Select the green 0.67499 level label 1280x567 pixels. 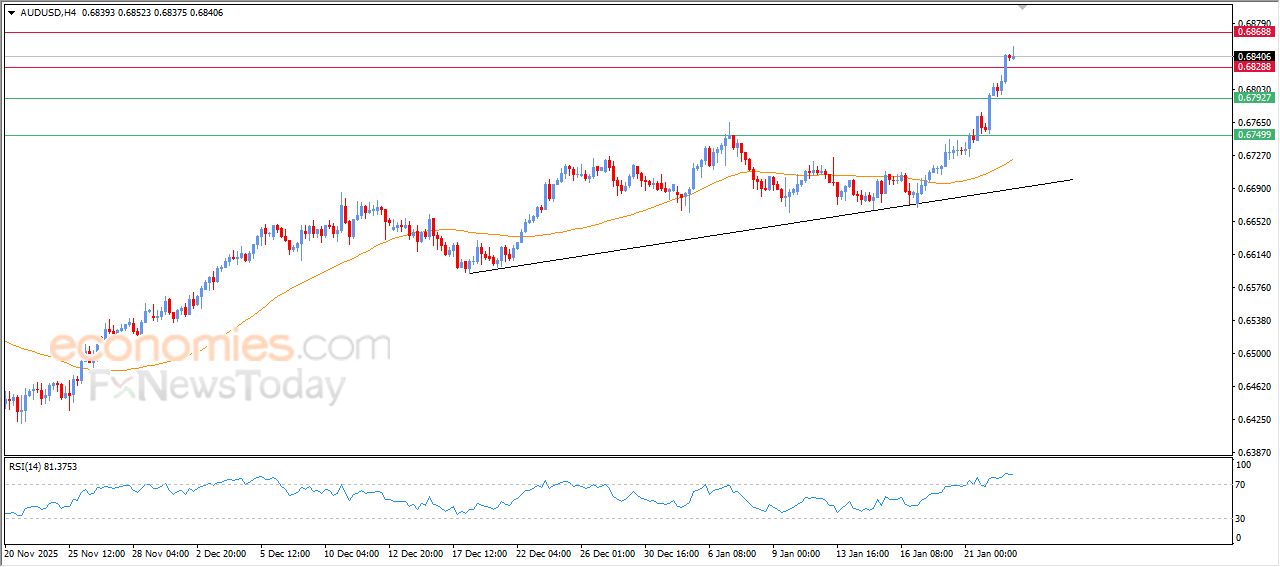1254,135
